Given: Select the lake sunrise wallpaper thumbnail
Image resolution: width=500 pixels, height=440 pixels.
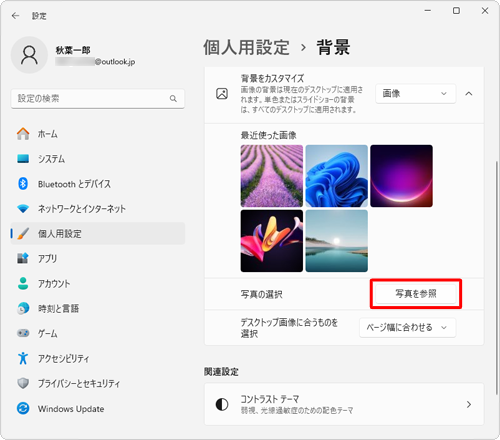Looking at the screenshot, I should point(337,241).
